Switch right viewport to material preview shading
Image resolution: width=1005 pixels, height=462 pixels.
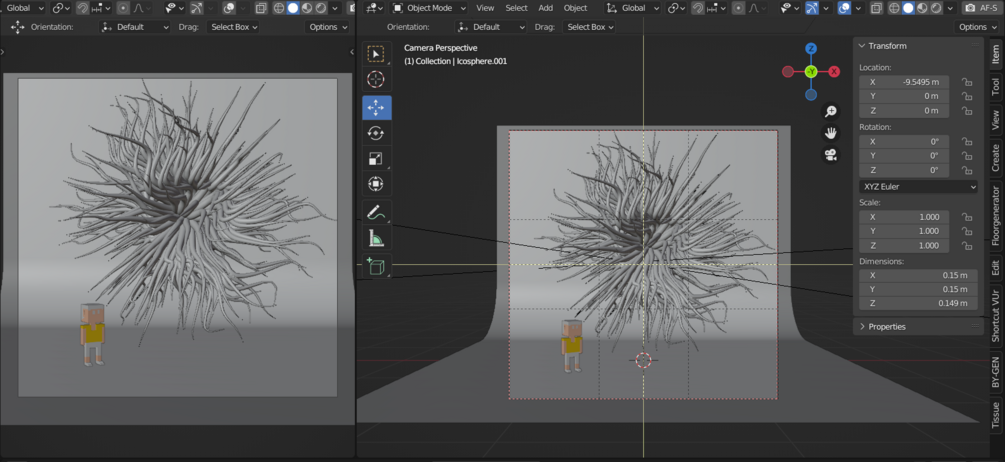[x=922, y=8]
